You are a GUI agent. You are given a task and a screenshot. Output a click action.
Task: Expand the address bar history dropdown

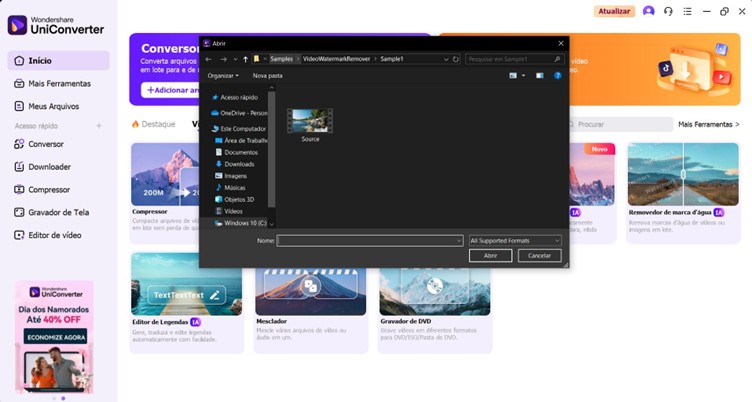click(x=446, y=59)
